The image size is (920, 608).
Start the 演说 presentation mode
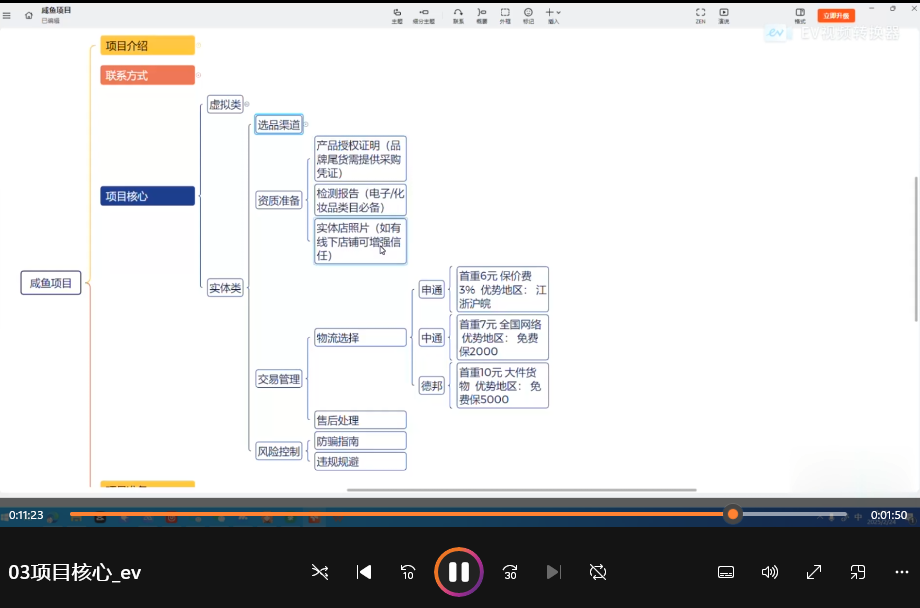coord(724,16)
